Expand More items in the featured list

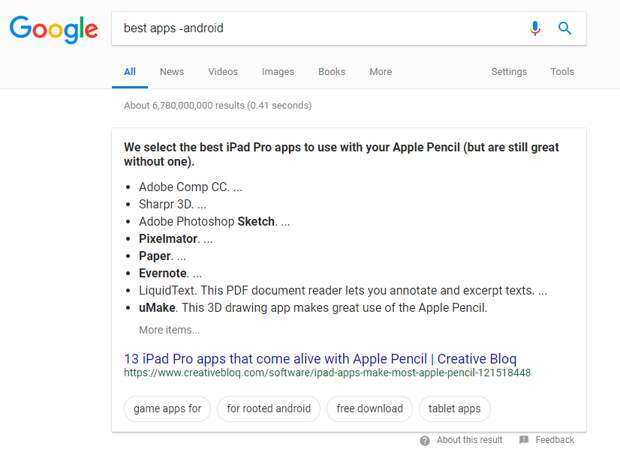click(x=169, y=330)
